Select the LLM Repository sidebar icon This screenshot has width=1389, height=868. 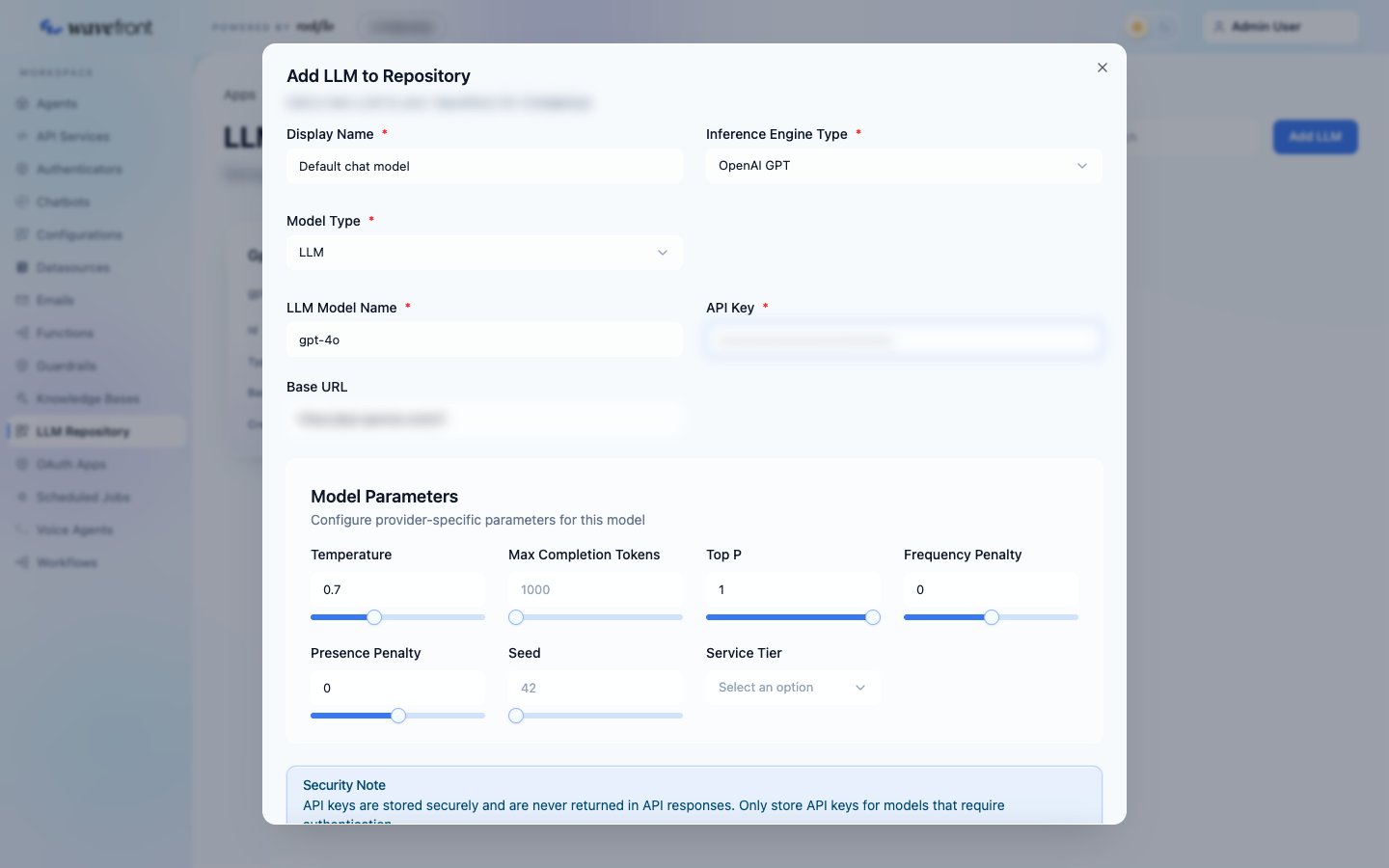[22, 431]
